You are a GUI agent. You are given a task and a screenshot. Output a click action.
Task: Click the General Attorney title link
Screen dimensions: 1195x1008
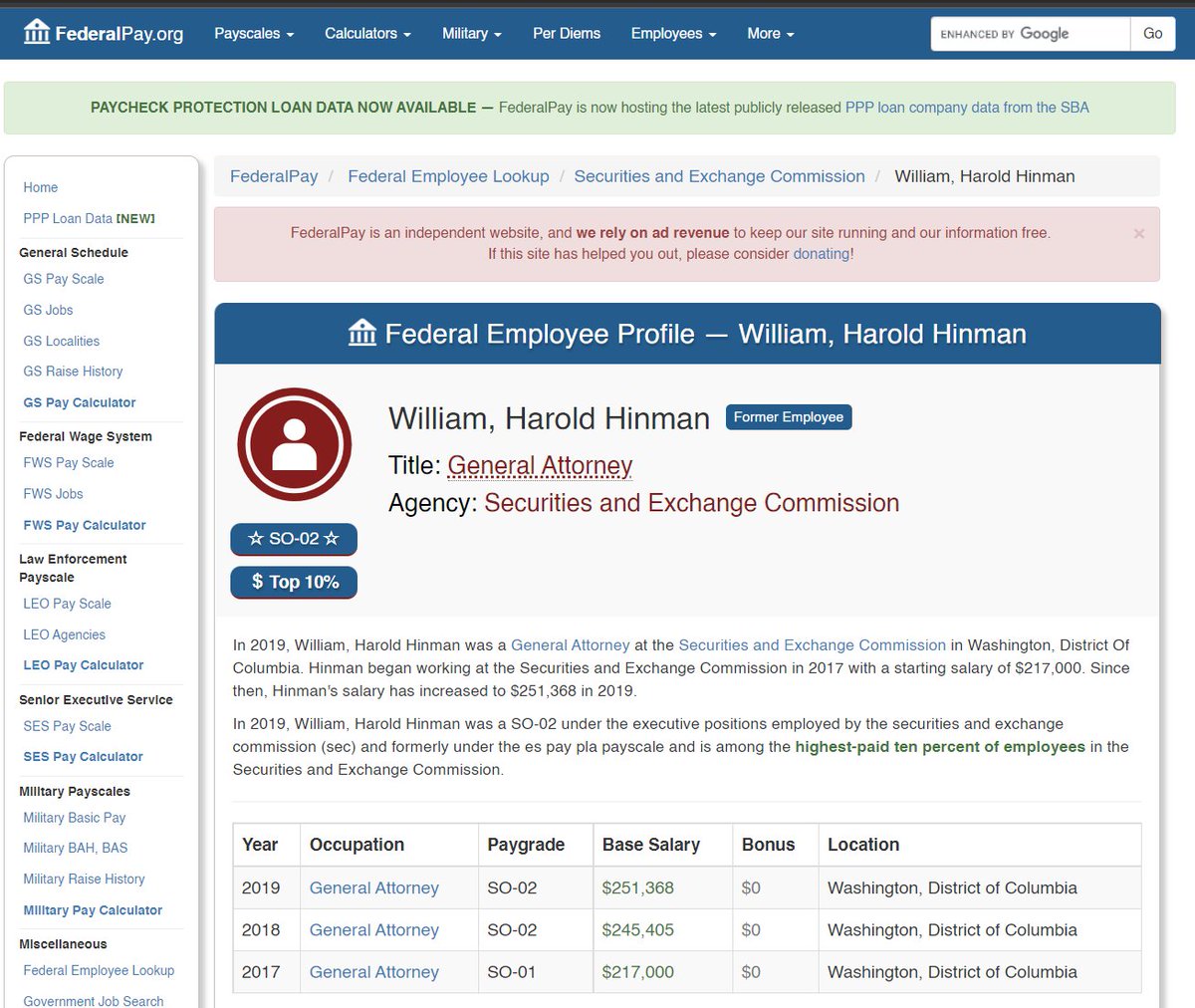[x=540, y=465]
